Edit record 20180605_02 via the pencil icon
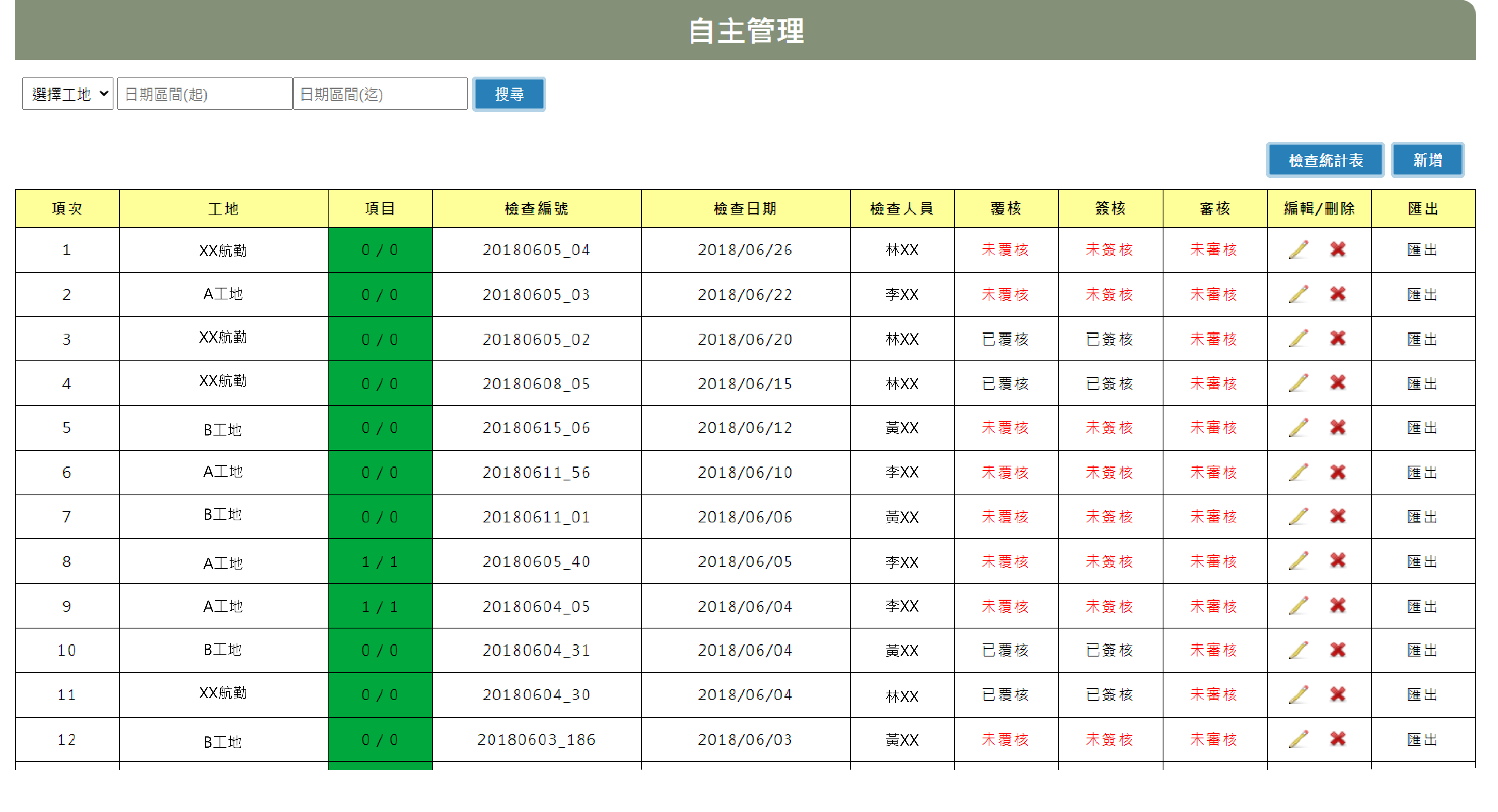This screenshot has width=1498, height=812. click(x=1298, y=338)
